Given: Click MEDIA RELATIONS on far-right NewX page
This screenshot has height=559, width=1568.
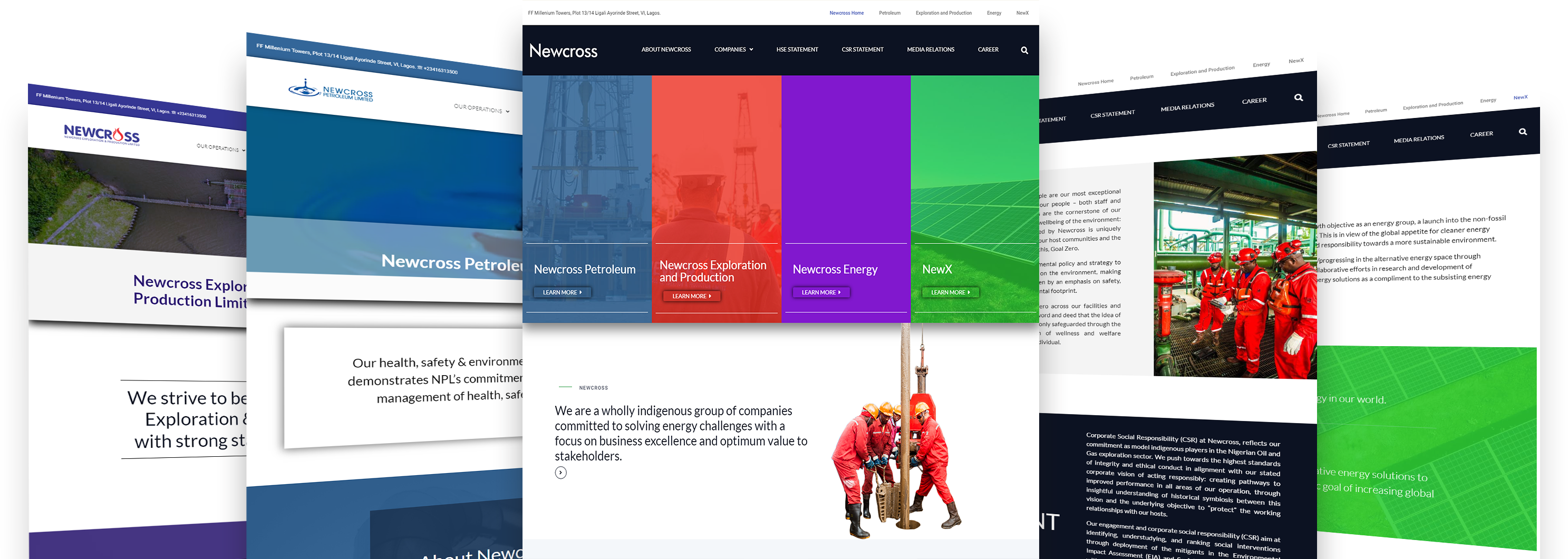Looking at the screenshot, I should pyautogui.click(x=1418, y=139).
